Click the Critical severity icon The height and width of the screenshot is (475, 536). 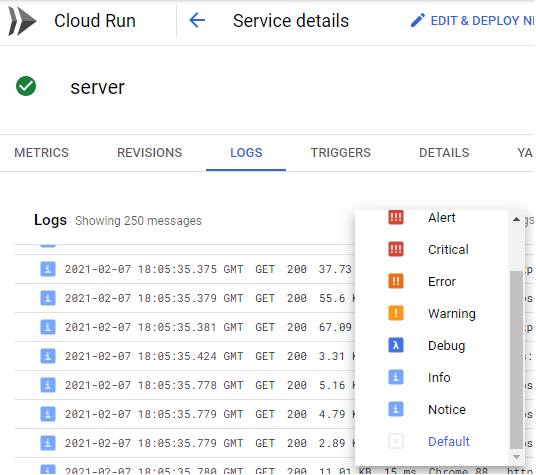point(396,249)
